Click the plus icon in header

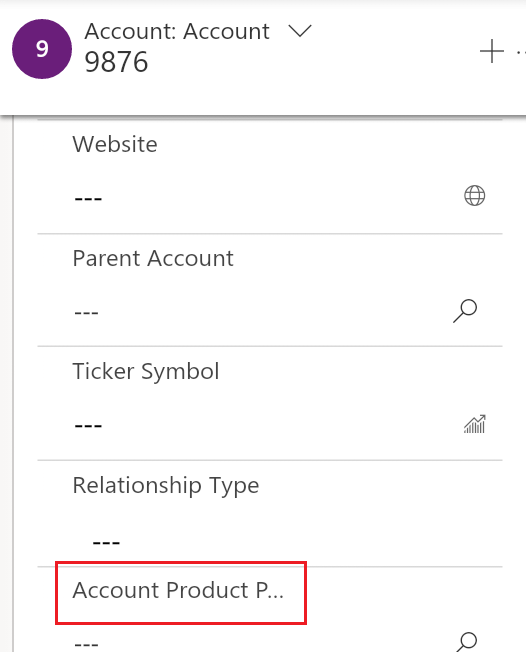point(491,51)
